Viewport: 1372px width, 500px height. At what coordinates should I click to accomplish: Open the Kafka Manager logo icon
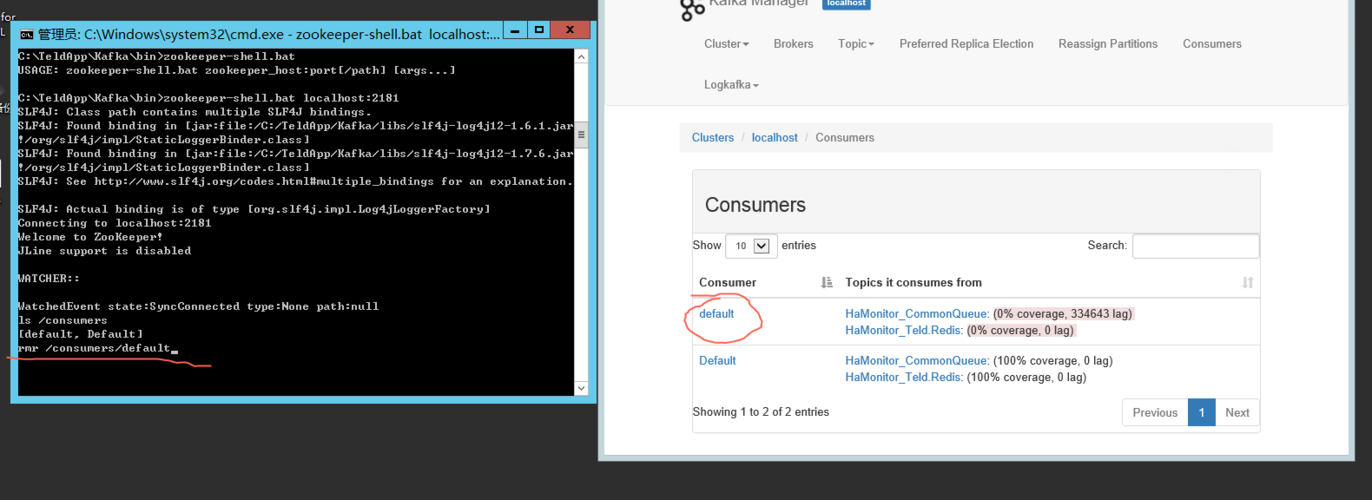pos(692,10)
